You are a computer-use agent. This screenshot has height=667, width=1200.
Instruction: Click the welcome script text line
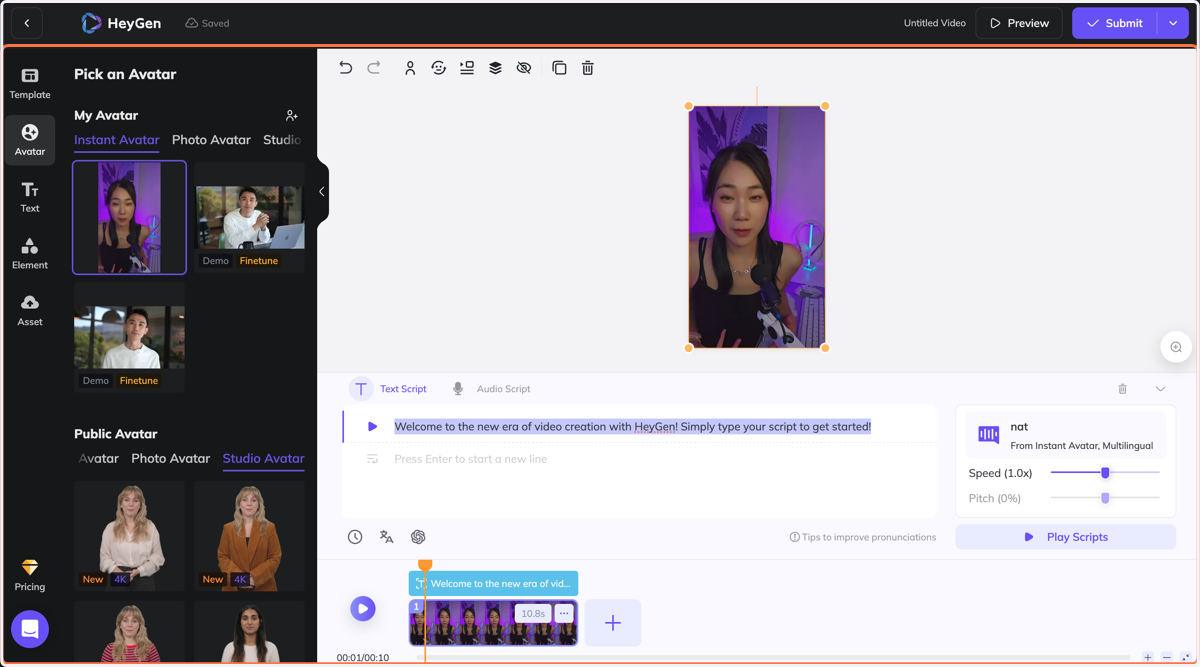click(633, 427)
